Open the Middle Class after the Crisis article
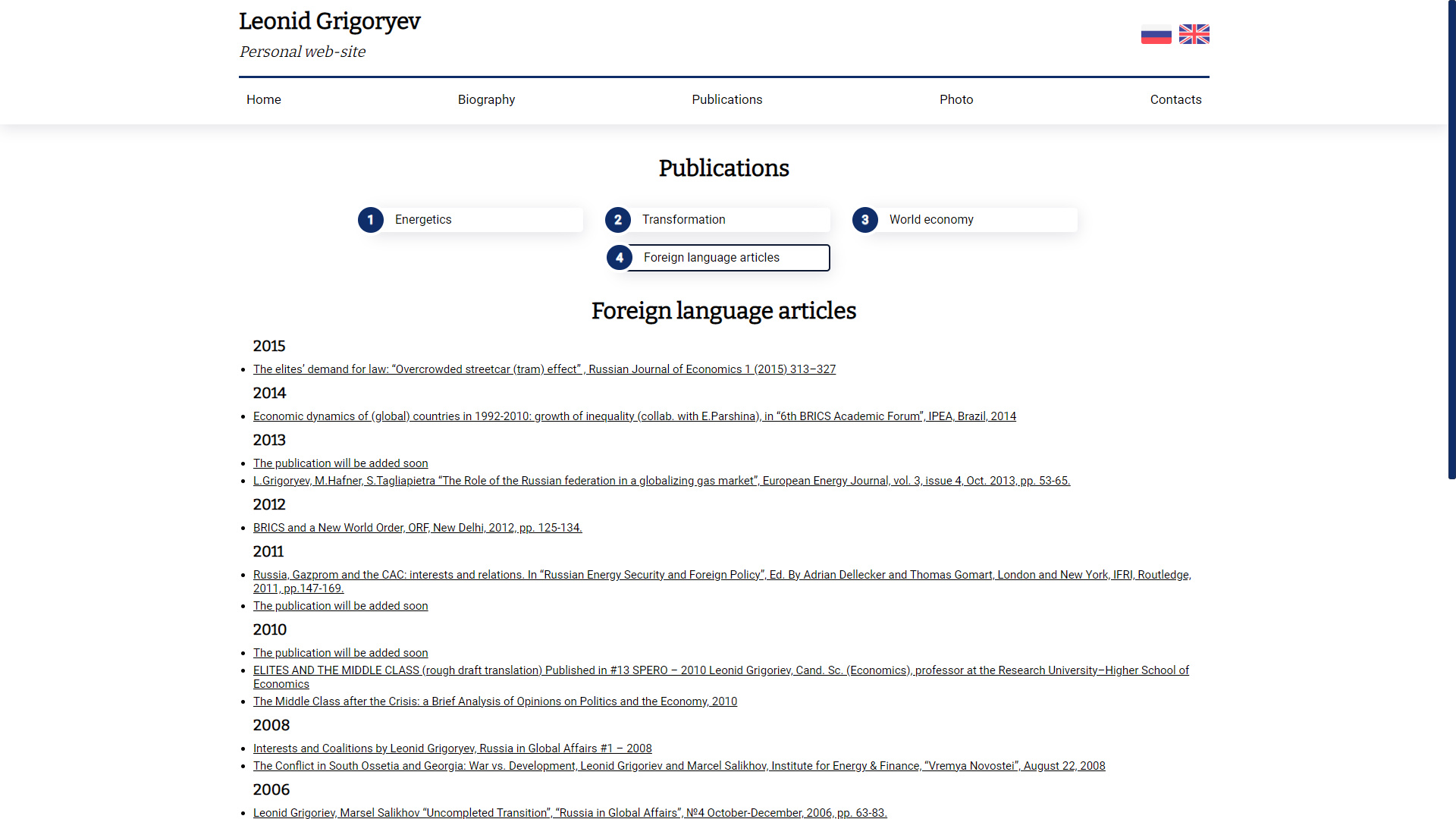The image size is (1456, 819). [495, 701]
